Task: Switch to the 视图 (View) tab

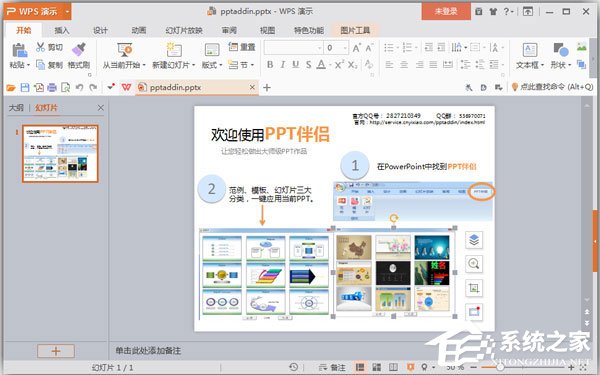Action: click(x=267, y=30)
